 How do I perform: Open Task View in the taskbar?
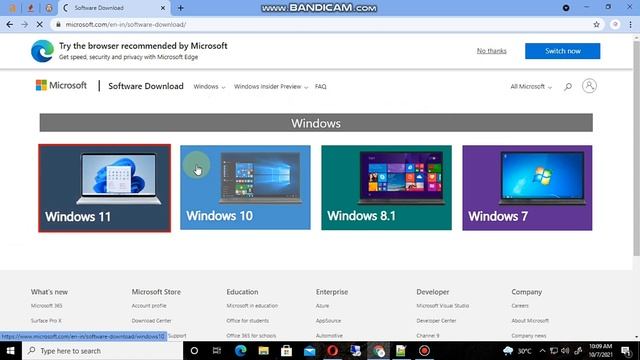pyautogui.click(x=217, y=351)
